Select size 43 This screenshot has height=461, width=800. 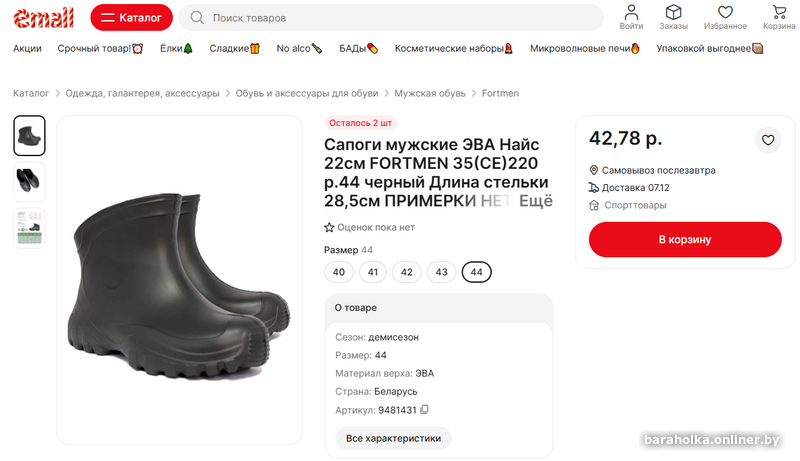(441, 272)
